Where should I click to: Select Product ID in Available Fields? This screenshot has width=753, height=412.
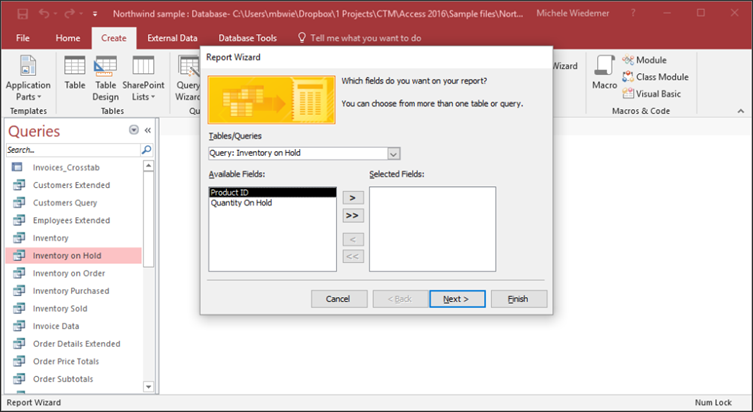[x=272, y=192]
